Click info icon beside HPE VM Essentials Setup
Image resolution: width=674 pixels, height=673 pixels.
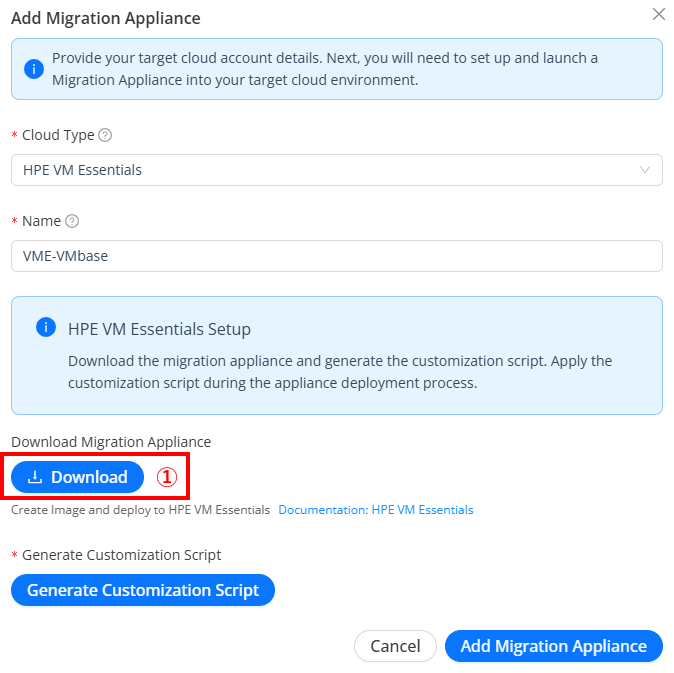point(46,327)
